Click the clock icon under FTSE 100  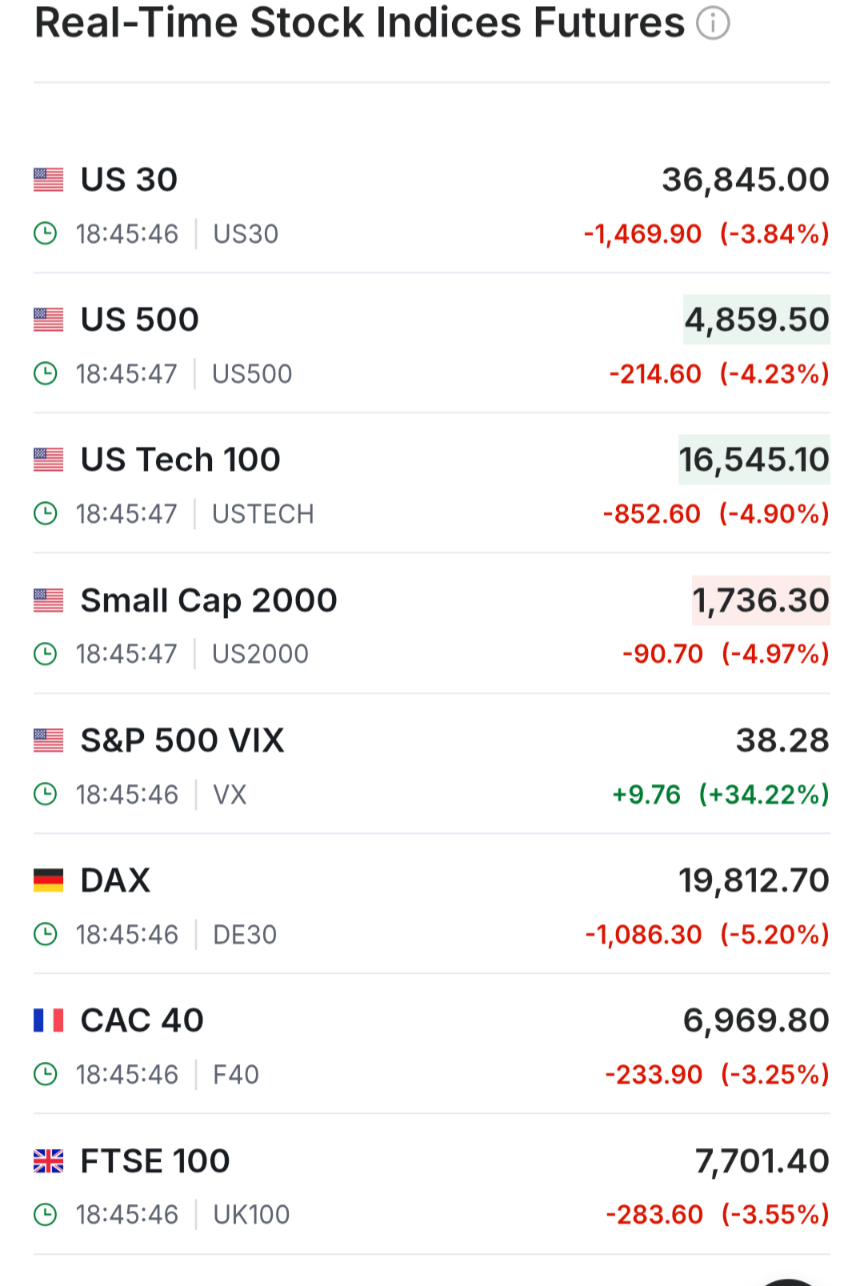(45, 1215)
